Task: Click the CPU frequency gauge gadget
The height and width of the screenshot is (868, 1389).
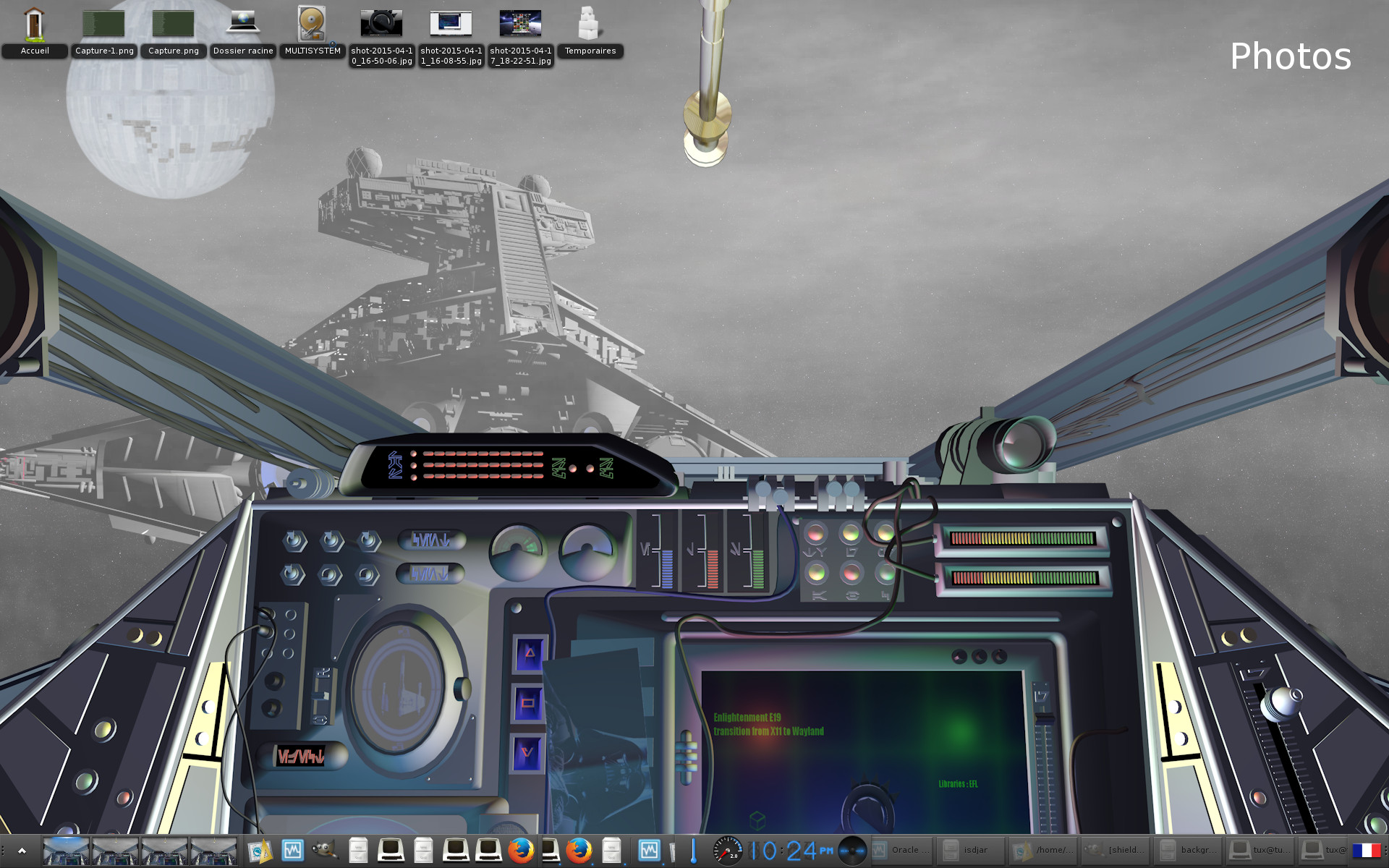Action: pos(728,851)
